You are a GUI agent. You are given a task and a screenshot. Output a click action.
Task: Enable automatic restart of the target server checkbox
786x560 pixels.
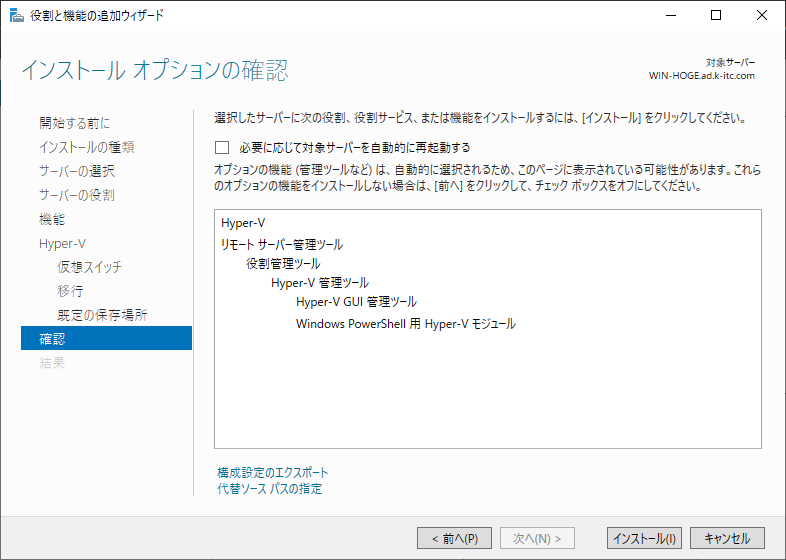(x=222, y=147)
